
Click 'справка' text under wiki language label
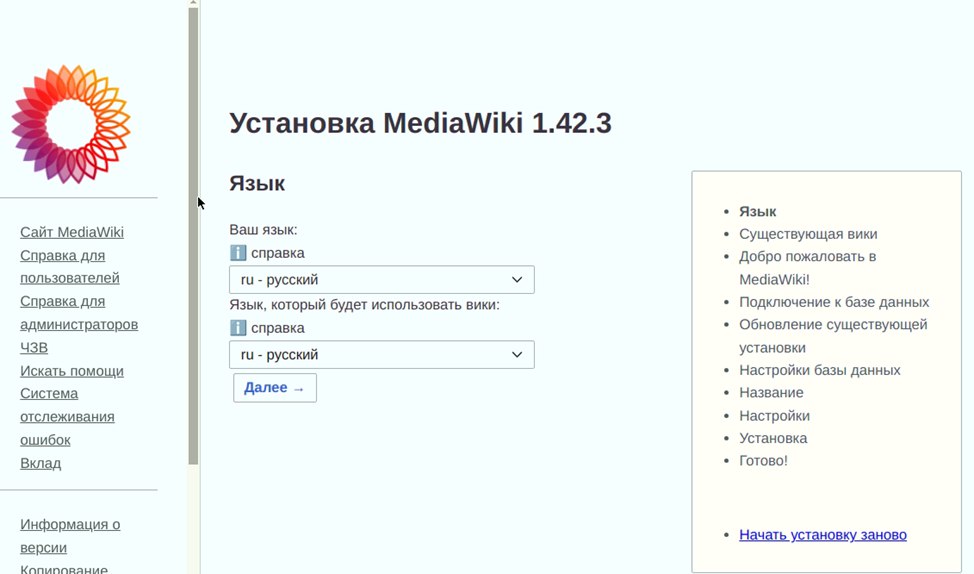coord(278,327)
